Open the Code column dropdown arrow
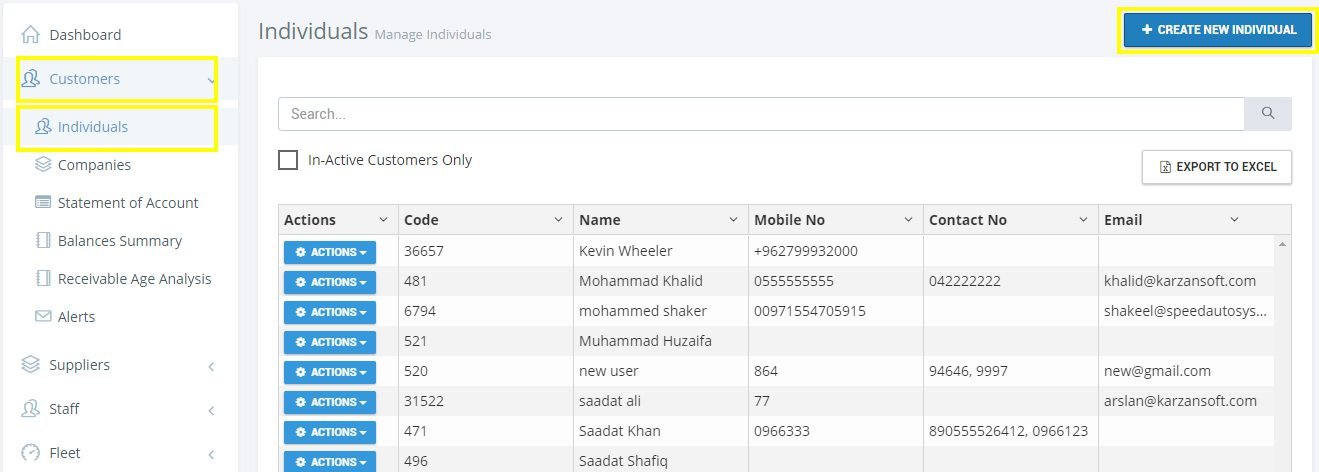This screenshot has width=1319, height=472. (x=558, y=220)
